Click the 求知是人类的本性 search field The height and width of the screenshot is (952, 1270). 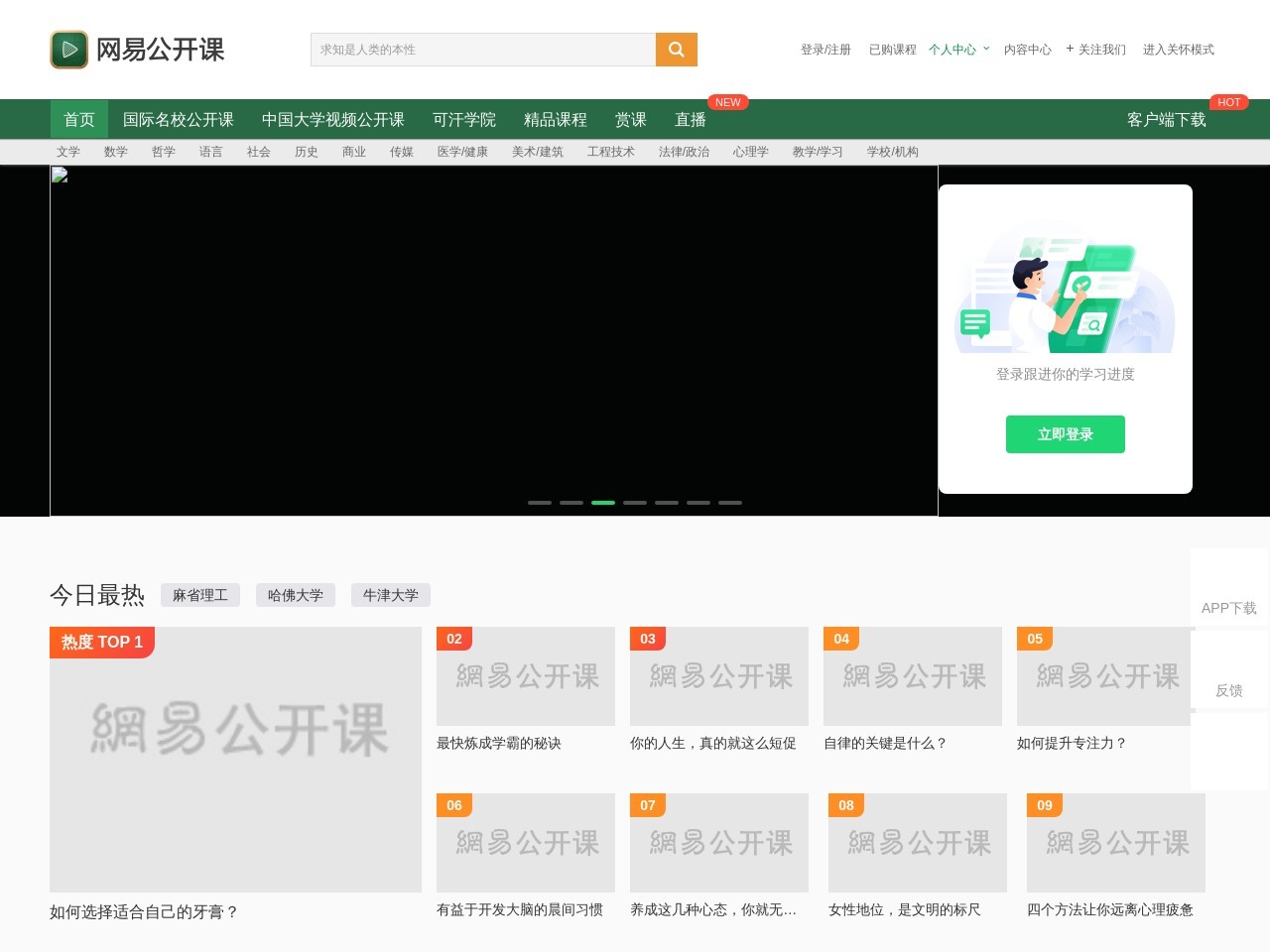[x=483, y=50]
